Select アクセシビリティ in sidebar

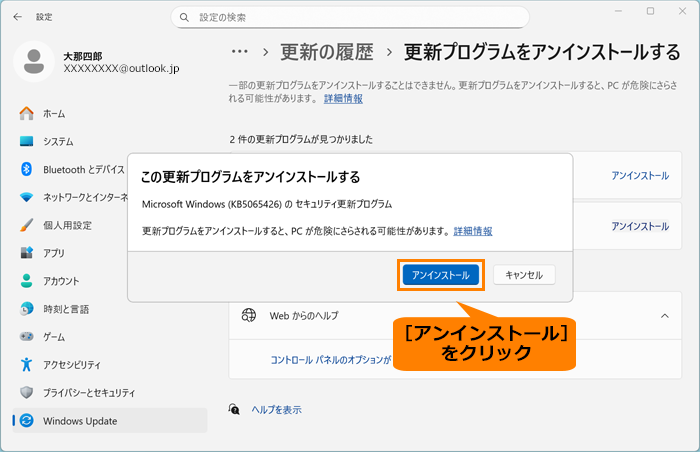[x=110, y=364]
